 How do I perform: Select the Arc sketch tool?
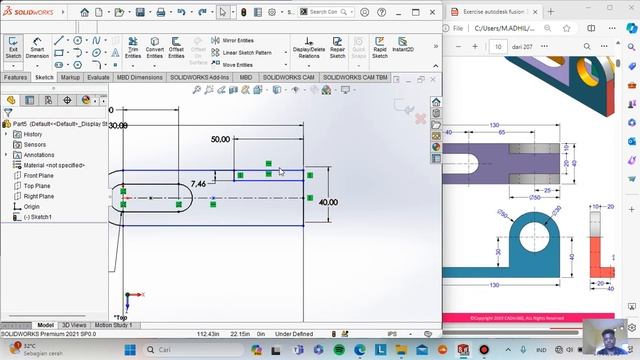click(78, 53)
